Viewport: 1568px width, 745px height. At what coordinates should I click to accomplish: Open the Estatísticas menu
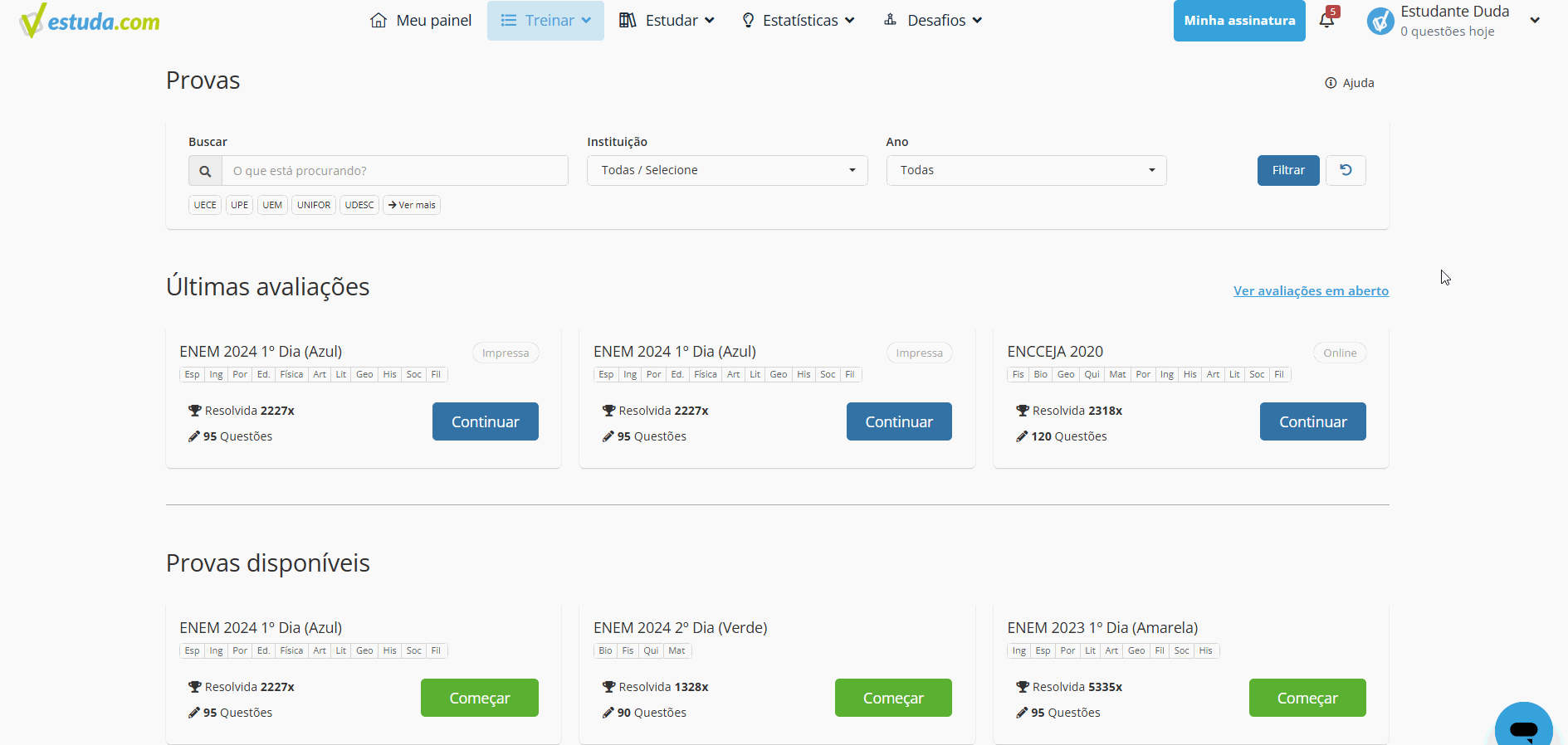[x=798, y=21]
